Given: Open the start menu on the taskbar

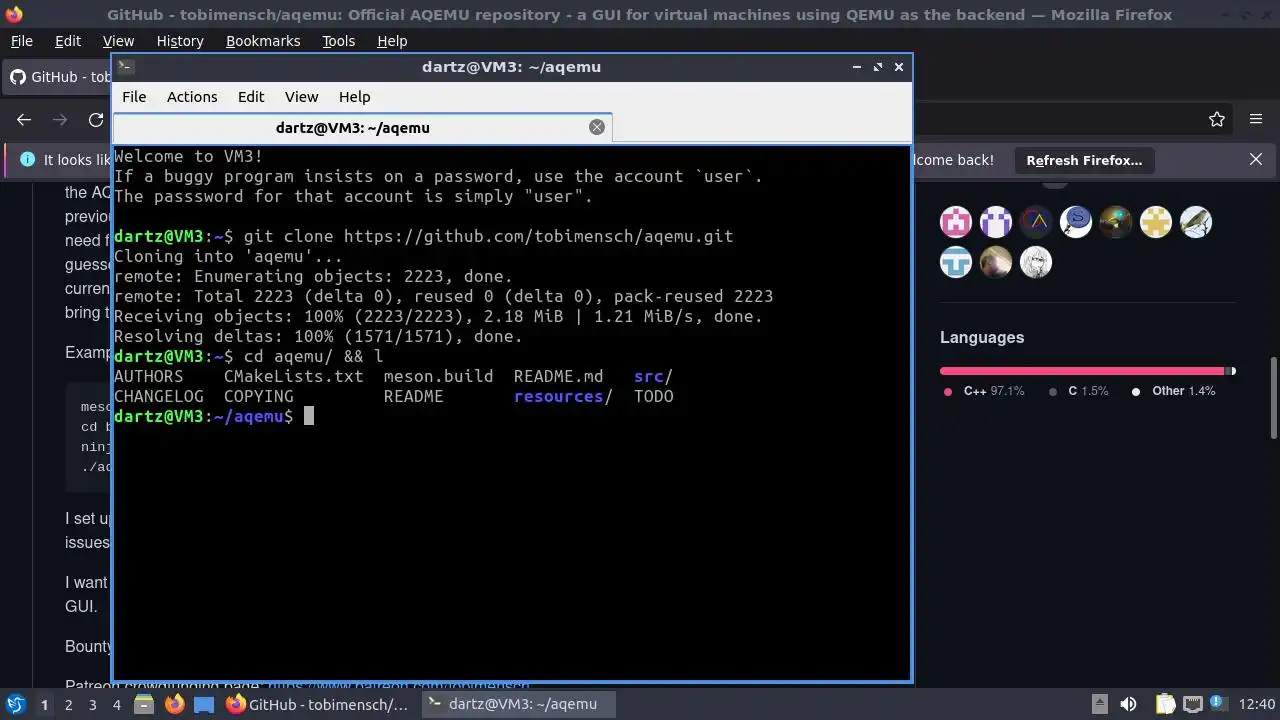Looking at the screenshot, I should (15, 704).
